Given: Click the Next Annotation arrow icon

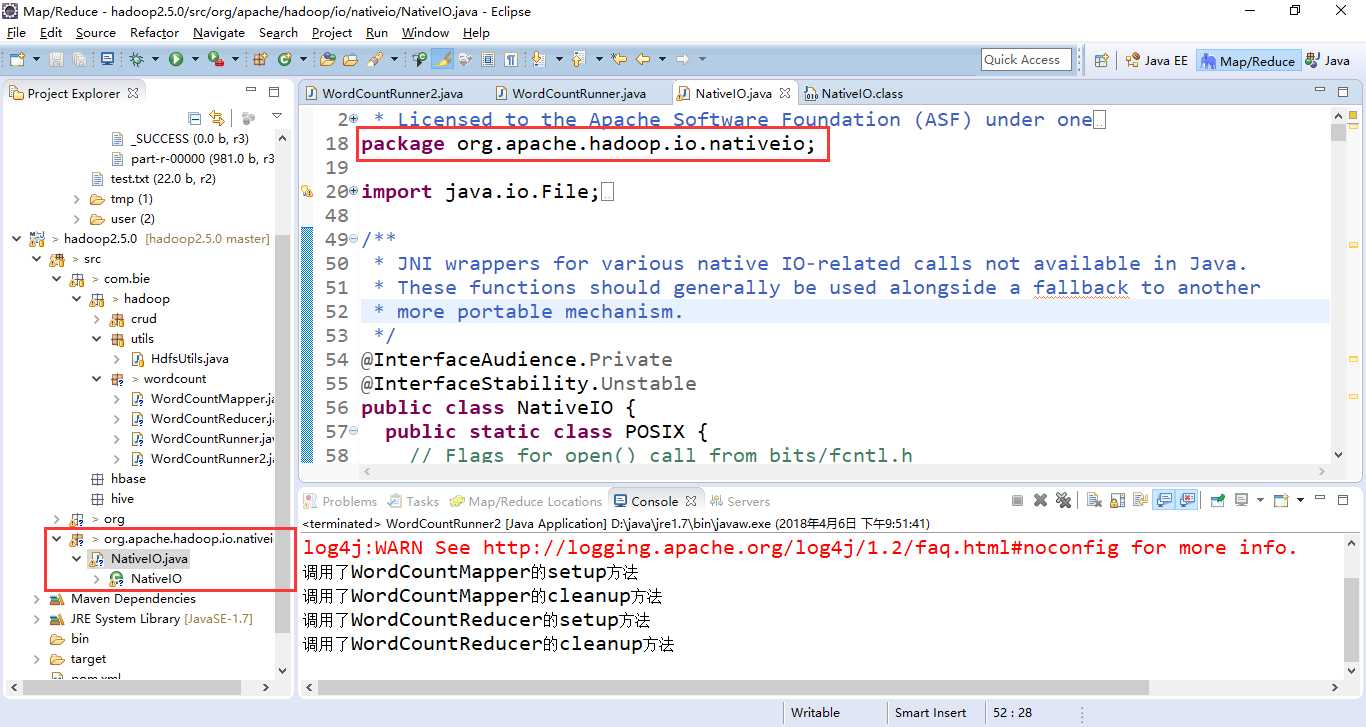Looking at the screenshot, I should point(538,60).
